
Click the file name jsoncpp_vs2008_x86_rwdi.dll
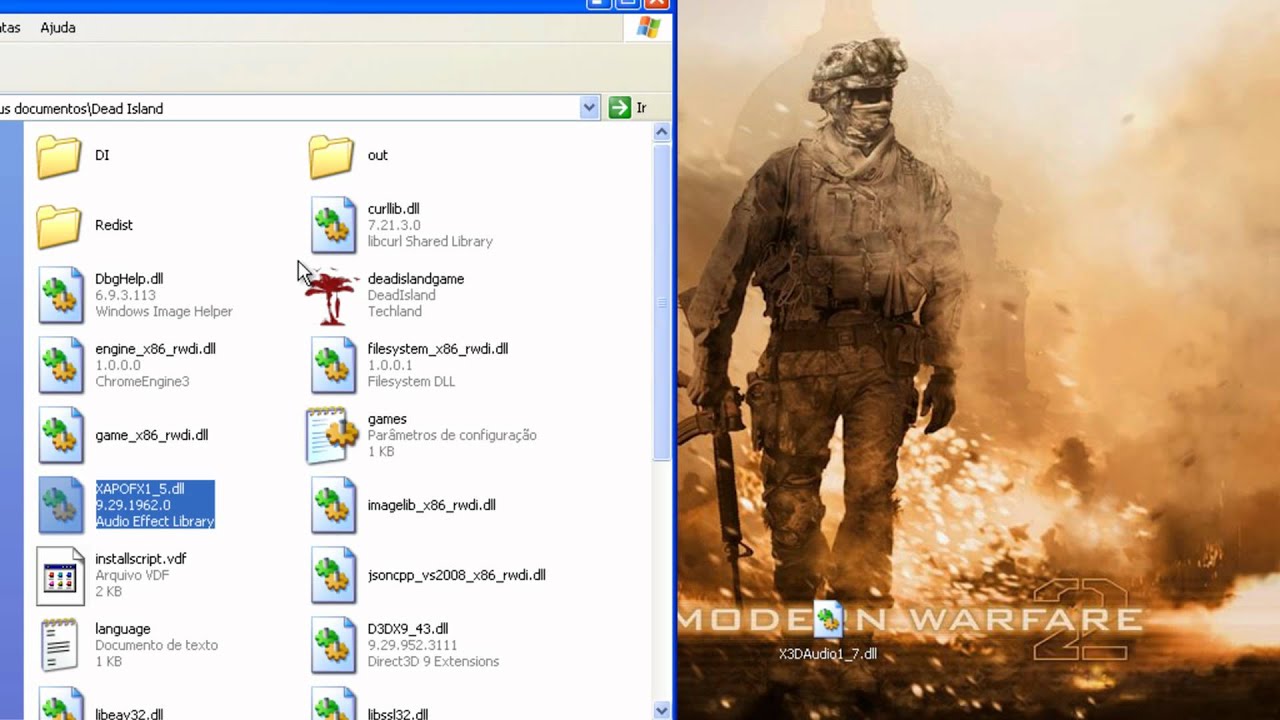457,575
